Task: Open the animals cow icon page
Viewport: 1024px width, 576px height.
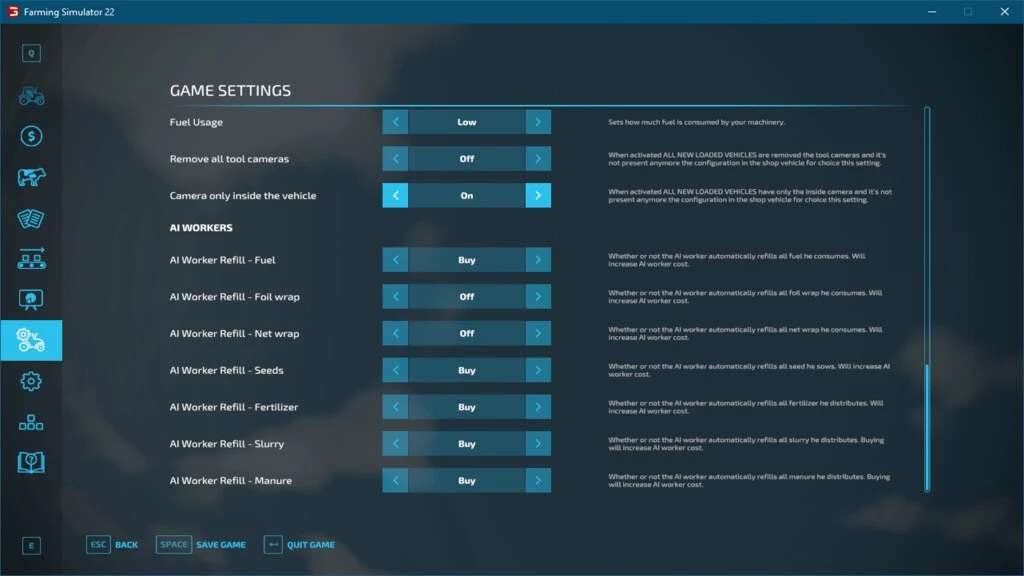Action: click(x=31, y=178)
